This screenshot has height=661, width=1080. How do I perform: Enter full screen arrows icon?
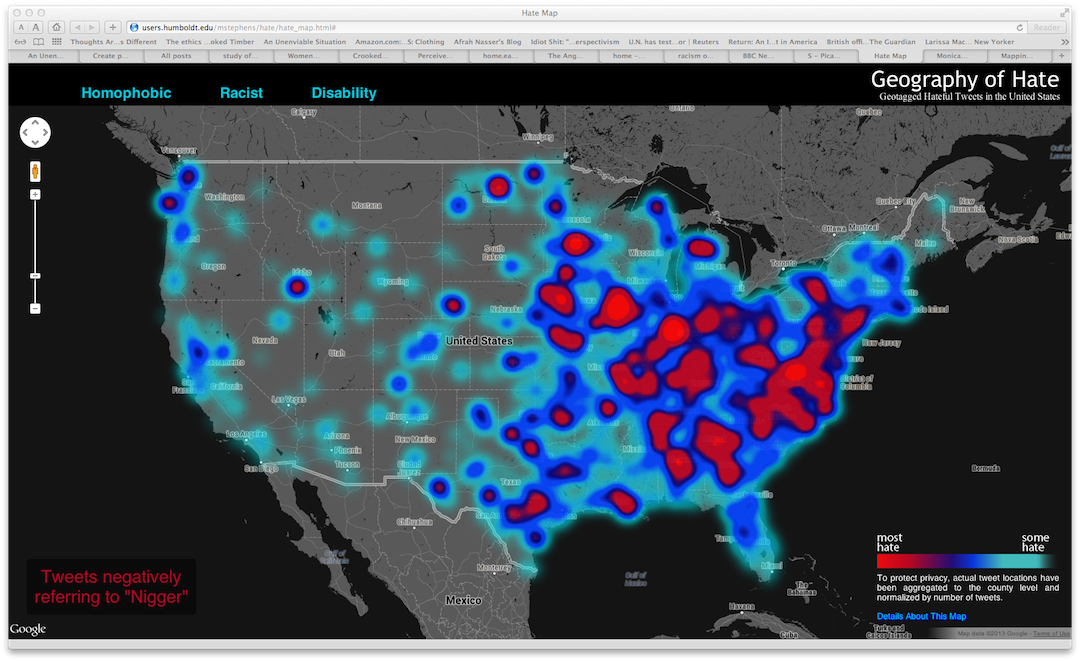click(x=1064, y=13)
